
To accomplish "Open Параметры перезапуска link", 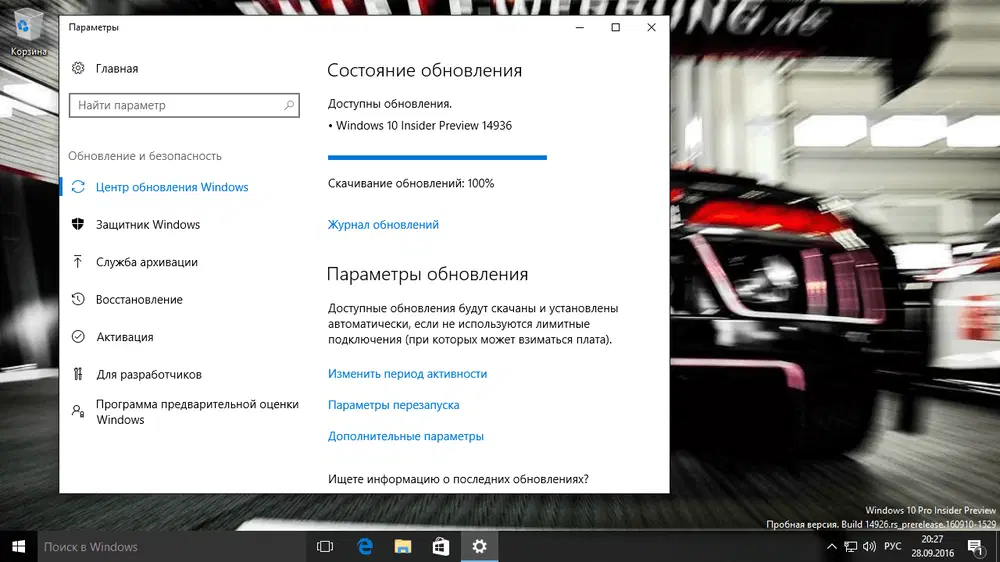I will [x=393, y=405].
